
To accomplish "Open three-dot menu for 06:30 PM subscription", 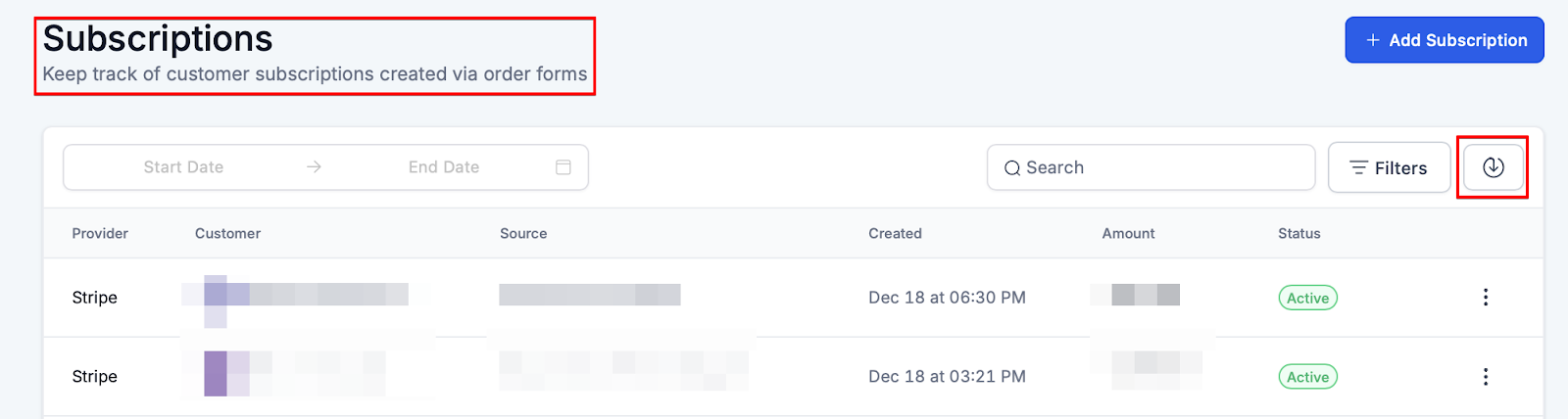I will pos(1486,297).
